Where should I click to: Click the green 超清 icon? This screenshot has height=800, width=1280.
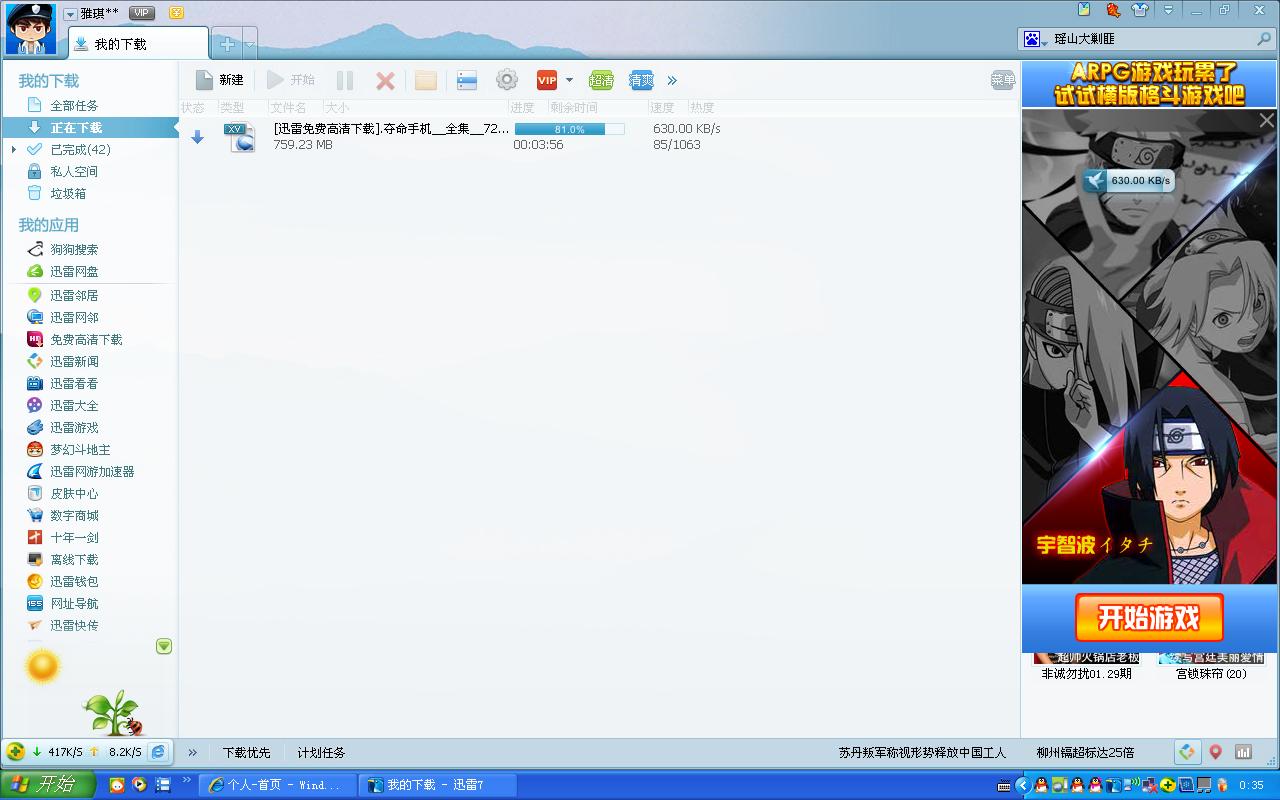(x=601, y=80)
